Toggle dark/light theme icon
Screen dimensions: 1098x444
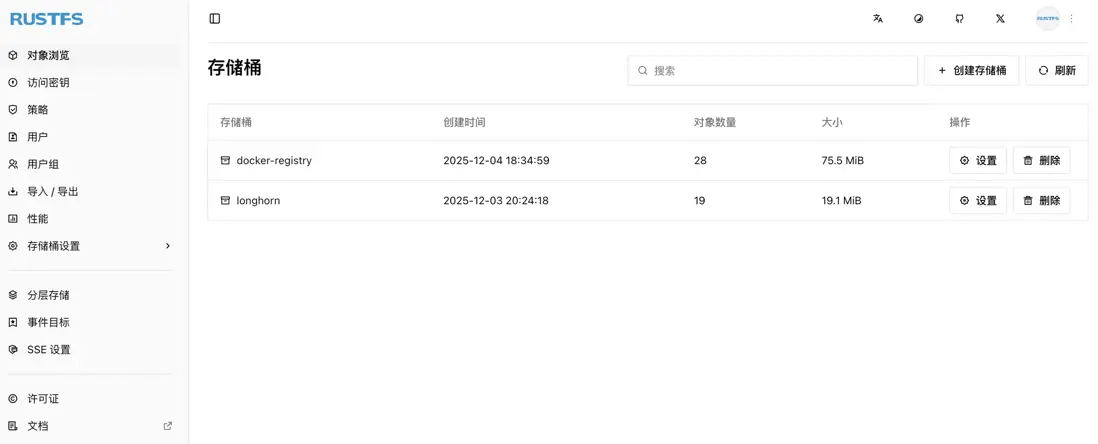point(919,18)
